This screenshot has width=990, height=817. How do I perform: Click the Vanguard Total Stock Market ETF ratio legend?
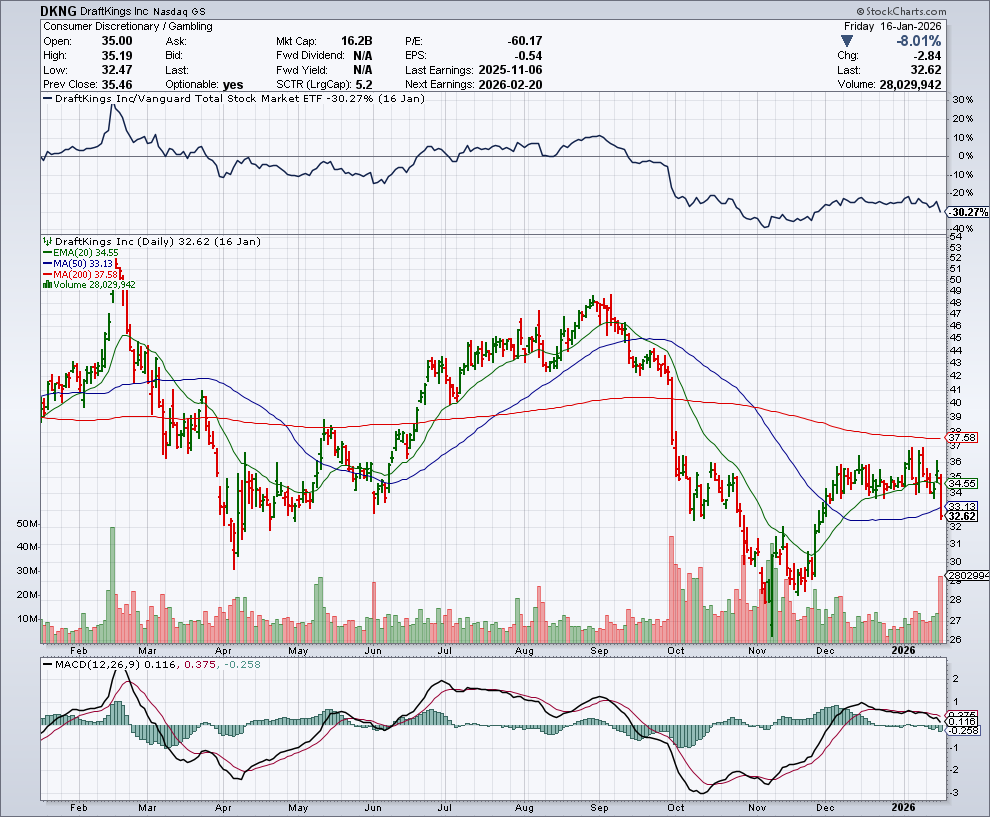[x=234, y=98]
